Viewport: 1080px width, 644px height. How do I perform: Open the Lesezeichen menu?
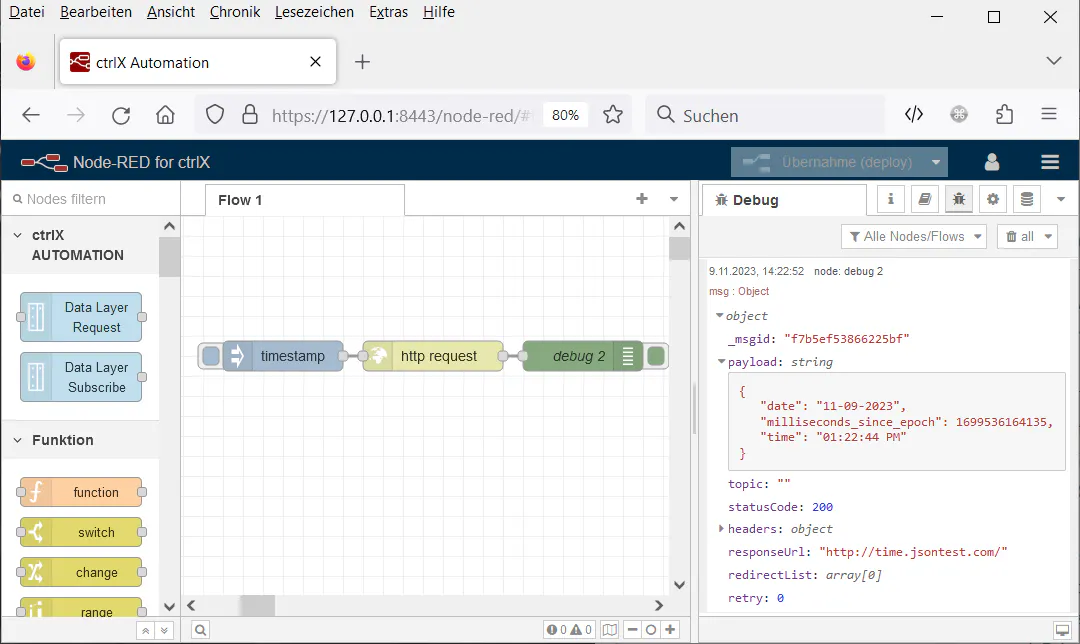(314, 12)
